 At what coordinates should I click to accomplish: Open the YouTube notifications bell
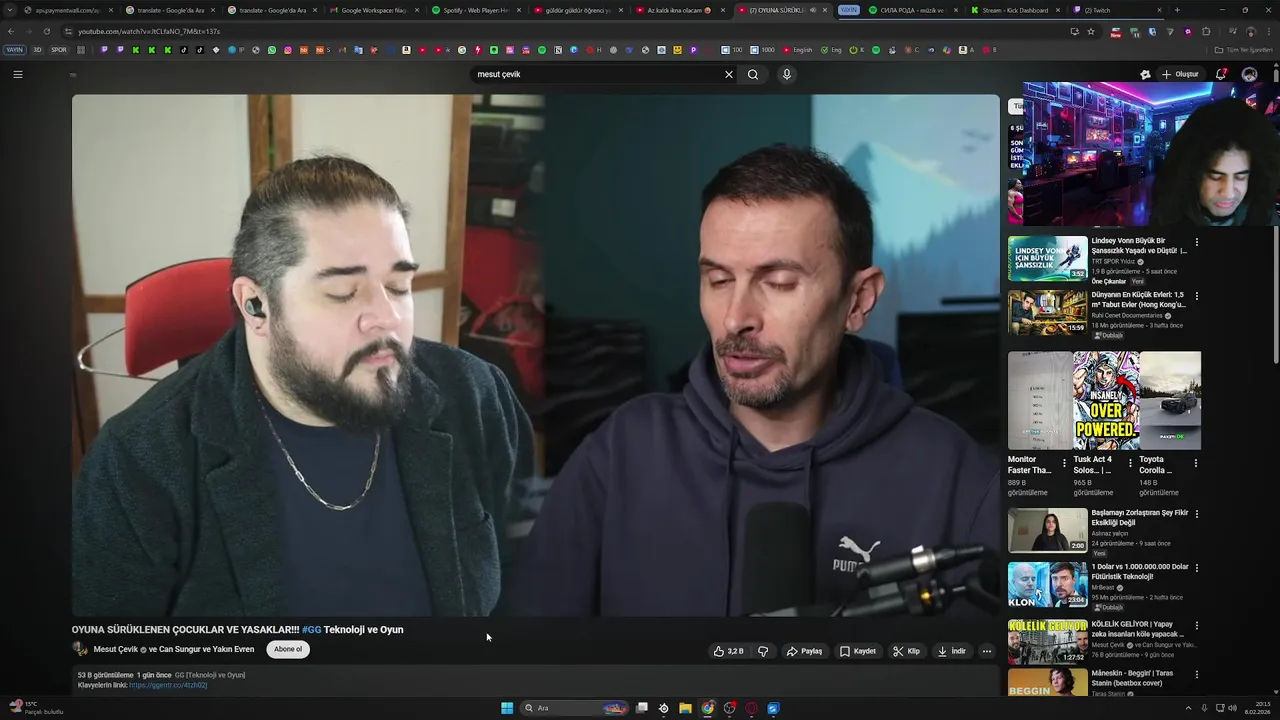click(x=1221, y=74)
